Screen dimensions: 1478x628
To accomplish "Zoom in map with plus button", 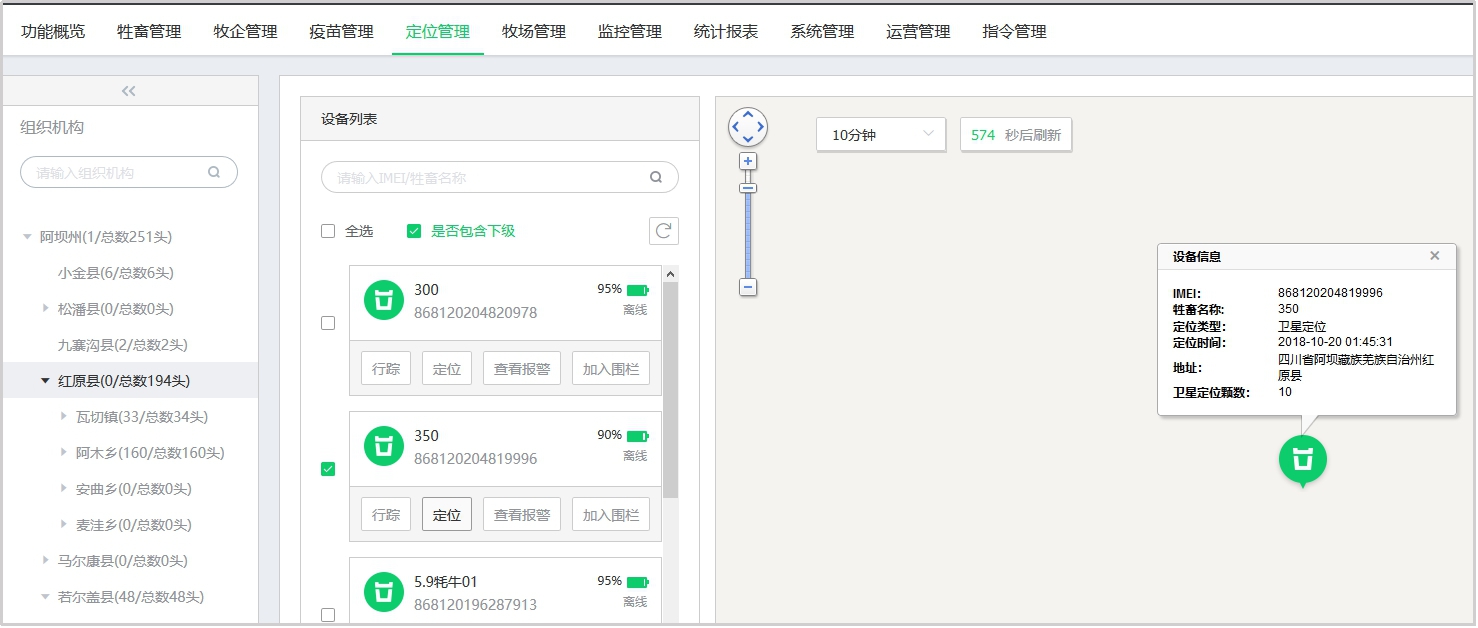I will point(748,162).
